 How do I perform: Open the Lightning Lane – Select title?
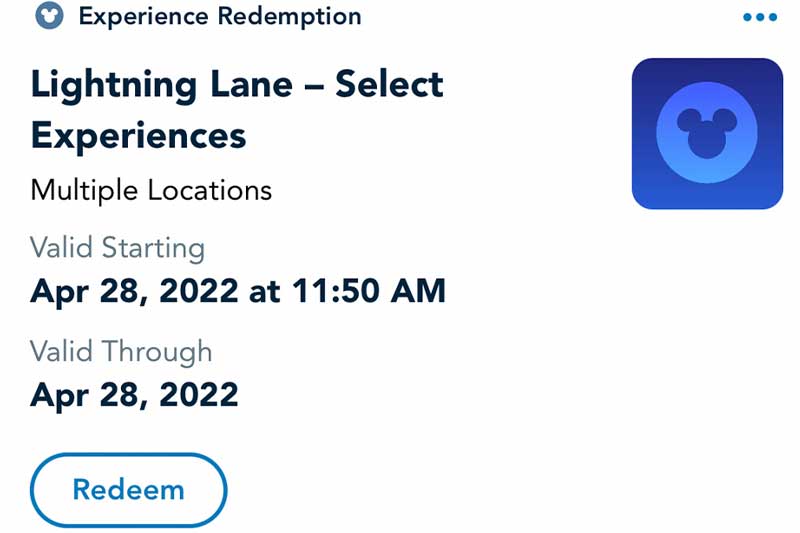237,85
